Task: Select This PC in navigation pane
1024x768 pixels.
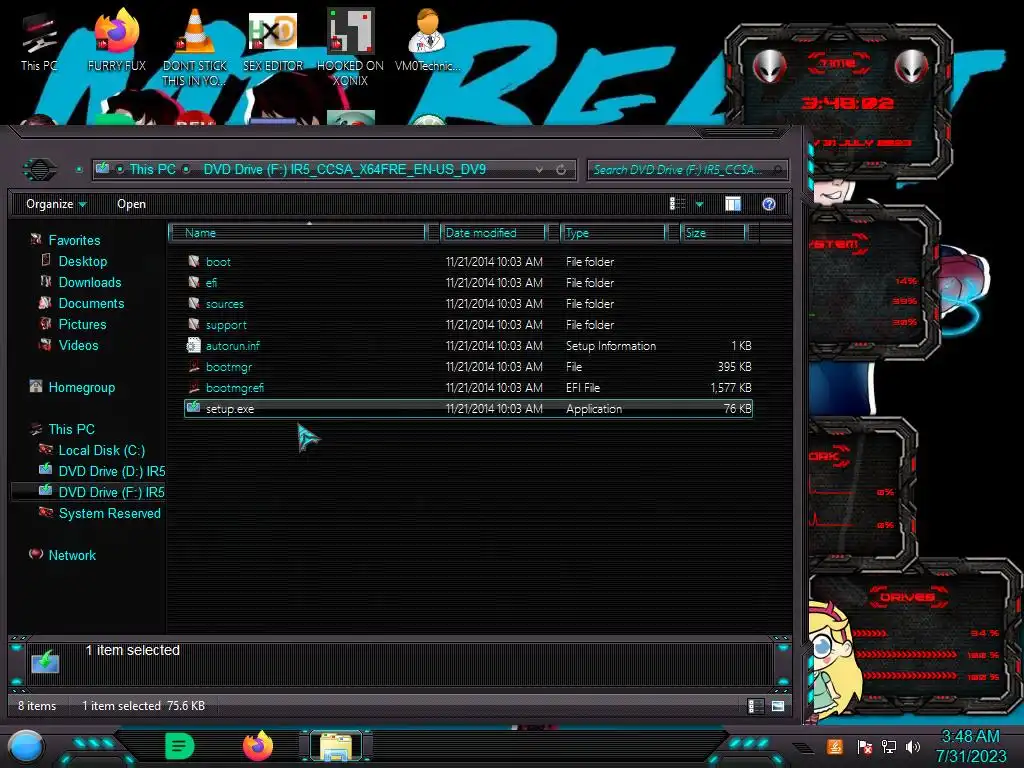Action: [x=71, y=429]
